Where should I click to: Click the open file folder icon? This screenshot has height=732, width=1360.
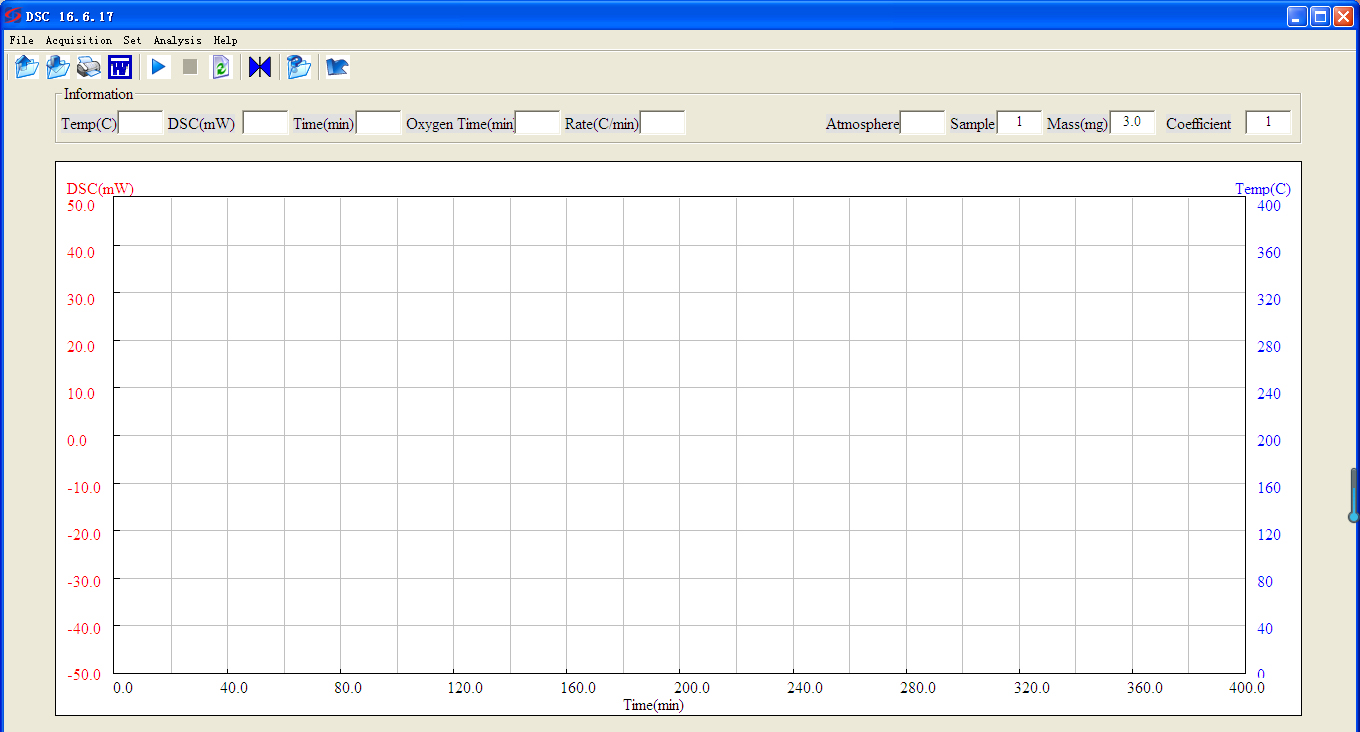[27, 67]
